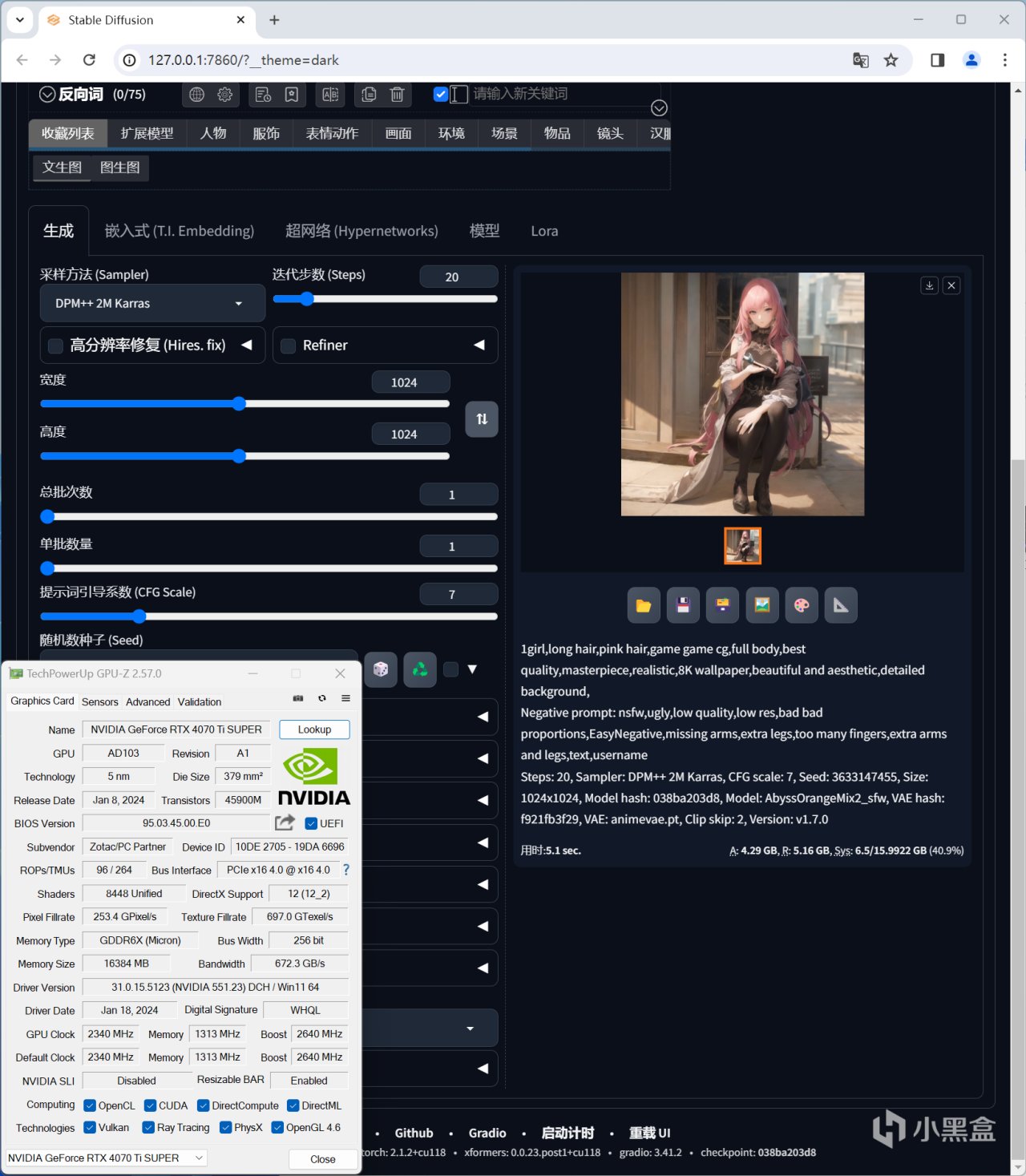
Task: Tick the extra seed checkbox beside recycle icon
Action: pos(451,669)
